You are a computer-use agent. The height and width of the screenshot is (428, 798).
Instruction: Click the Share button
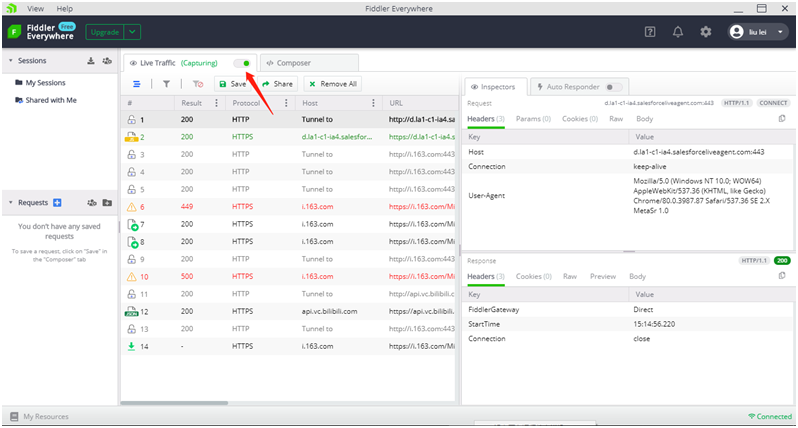[x=278, y=84]
